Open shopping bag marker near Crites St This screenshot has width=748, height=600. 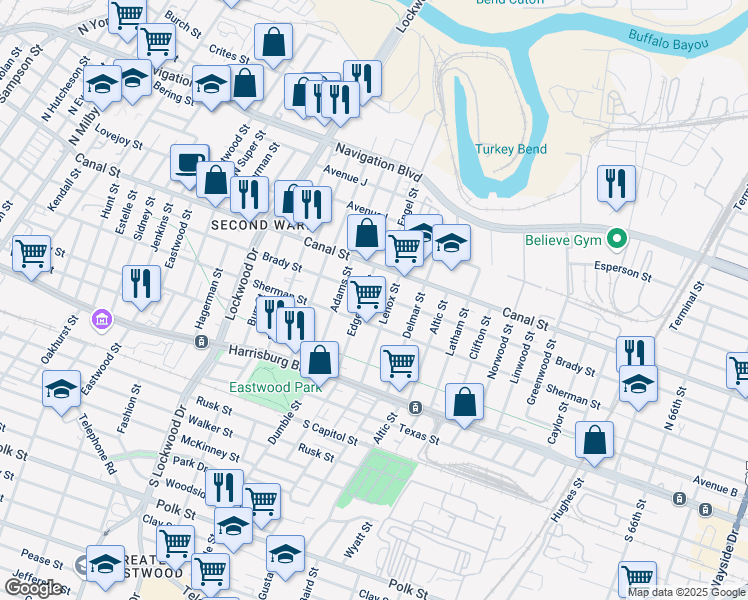tap(273, 45)
